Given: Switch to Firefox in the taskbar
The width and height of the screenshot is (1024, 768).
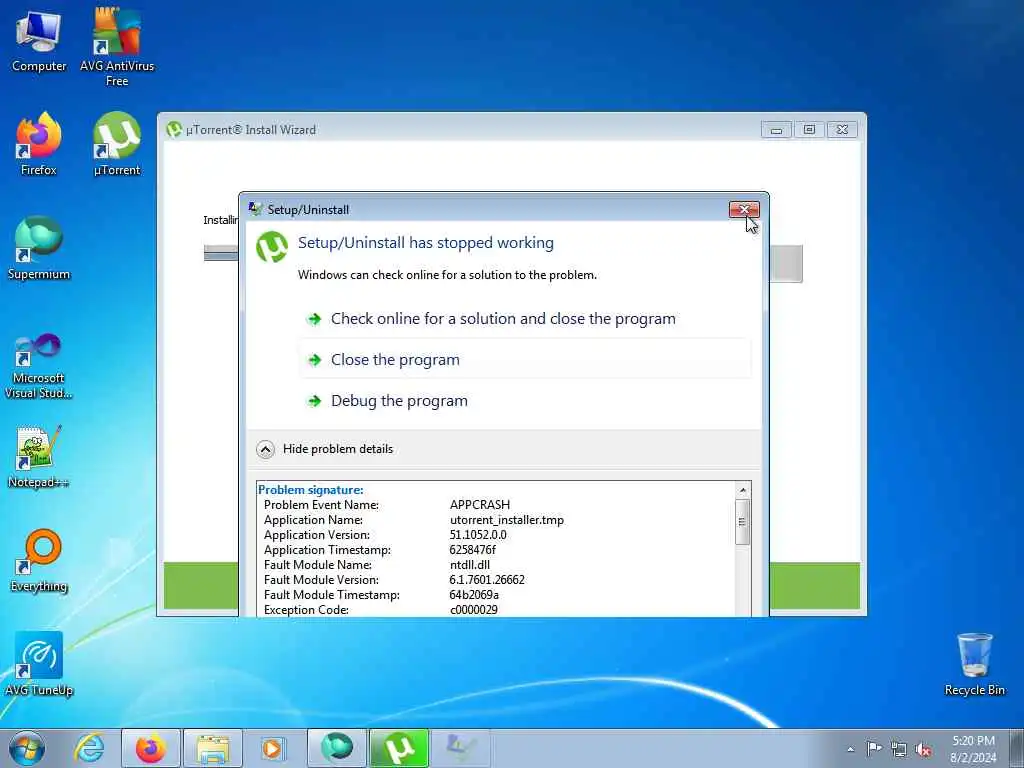Looking at the screenshot, I should point(151,748).
